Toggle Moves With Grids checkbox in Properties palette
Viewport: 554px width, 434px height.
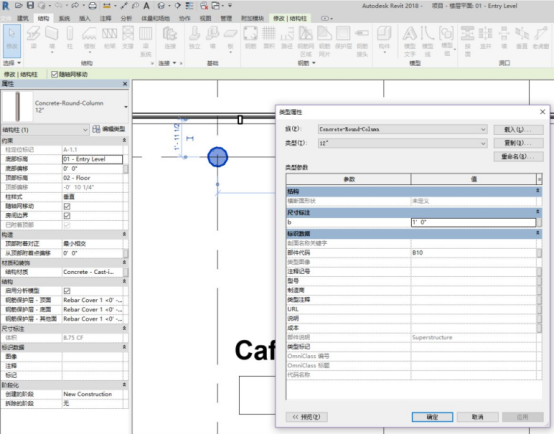(67, 206)
